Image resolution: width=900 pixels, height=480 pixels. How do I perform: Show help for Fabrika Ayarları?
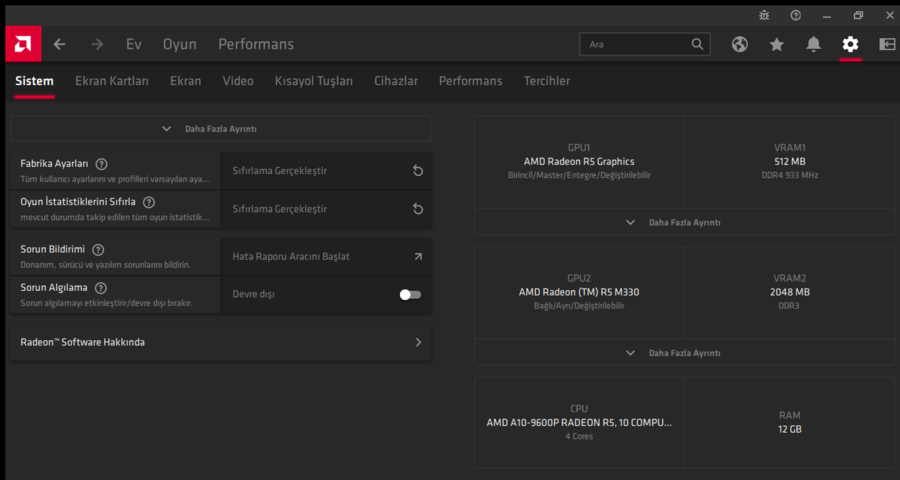pyautogui.click(x=102, y=164)
